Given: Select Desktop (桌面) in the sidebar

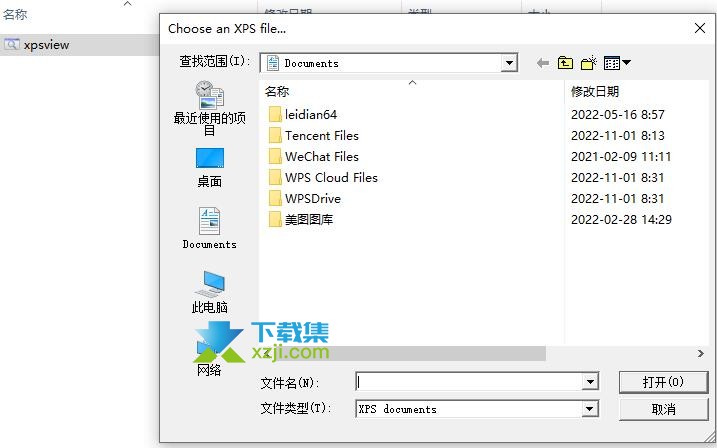Looking at the screenshot, I should click(x=209, y=167).
